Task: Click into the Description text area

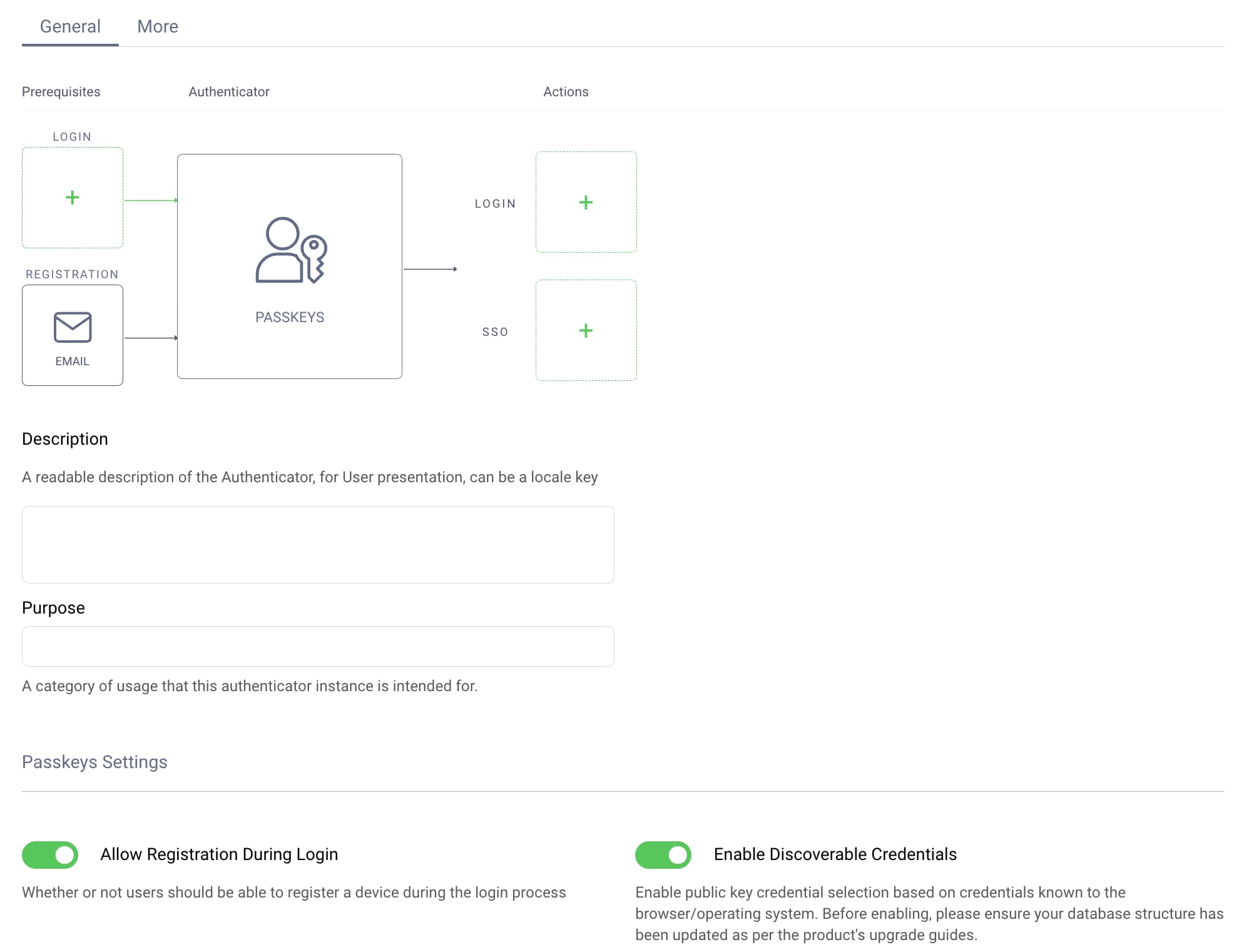Action: coord(318,544)
